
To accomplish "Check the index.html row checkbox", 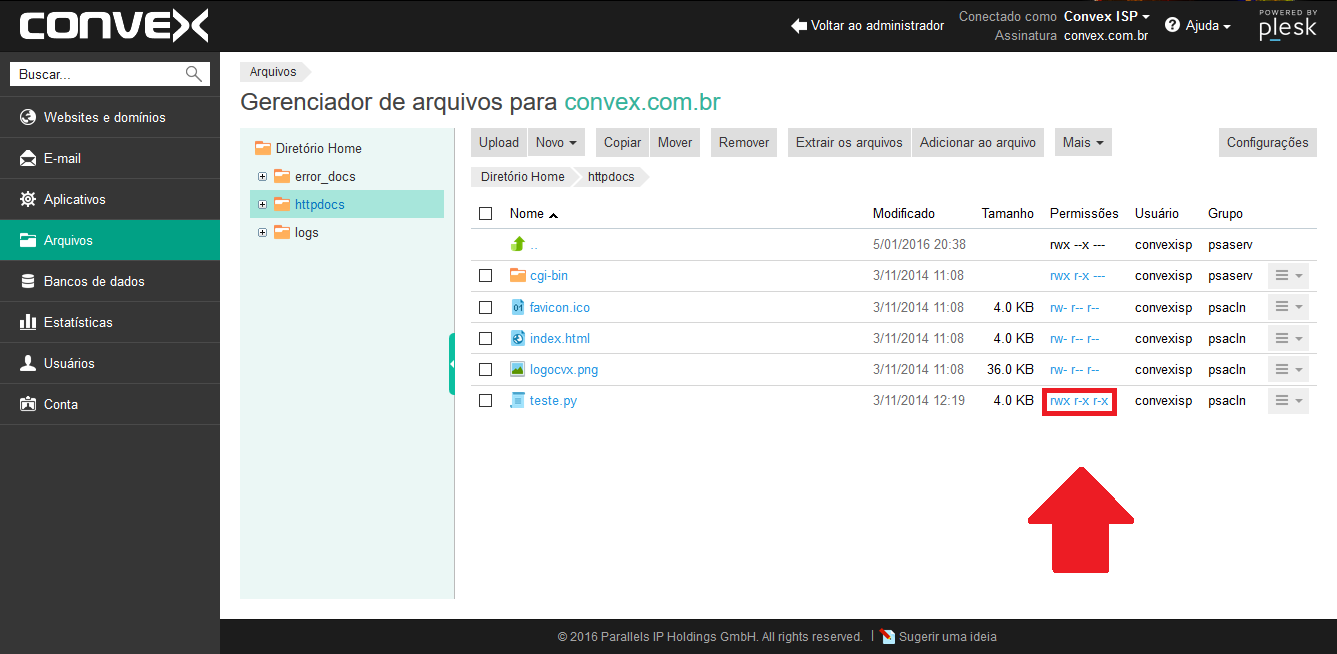I will point(486,338).
